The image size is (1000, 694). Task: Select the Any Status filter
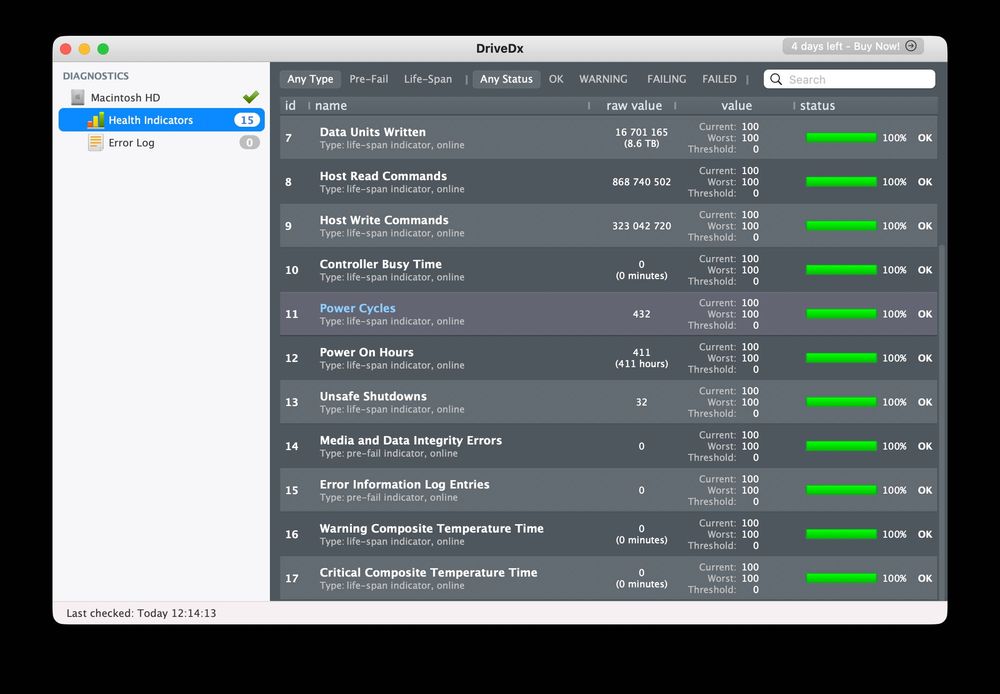coord(506,79)
